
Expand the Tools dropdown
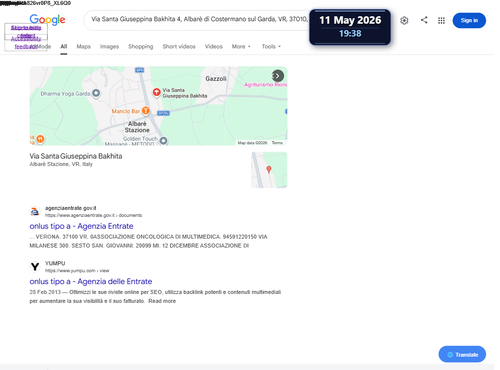tap(271, 47)
